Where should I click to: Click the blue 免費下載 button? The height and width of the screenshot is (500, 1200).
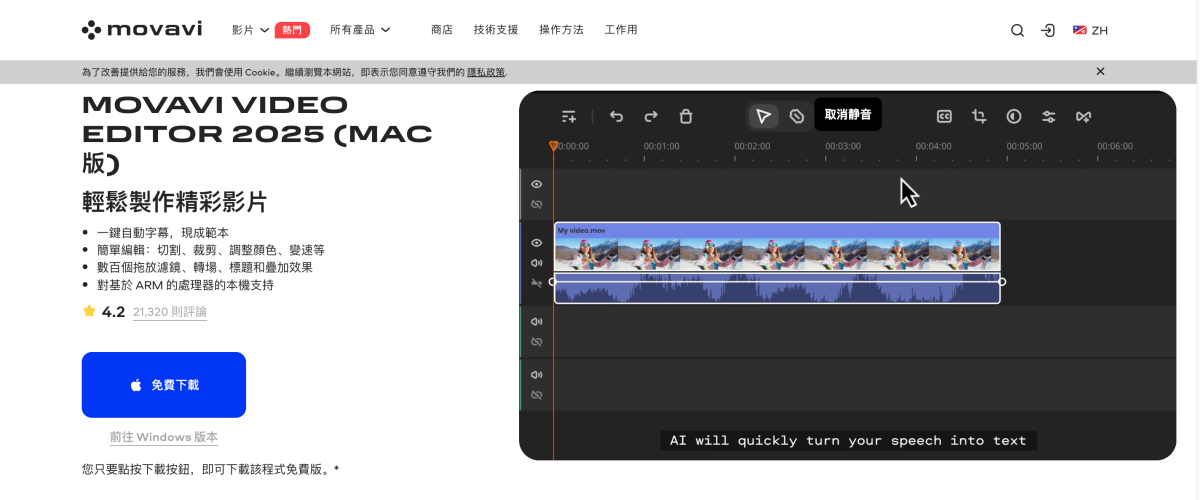click(x=164, y=384)
